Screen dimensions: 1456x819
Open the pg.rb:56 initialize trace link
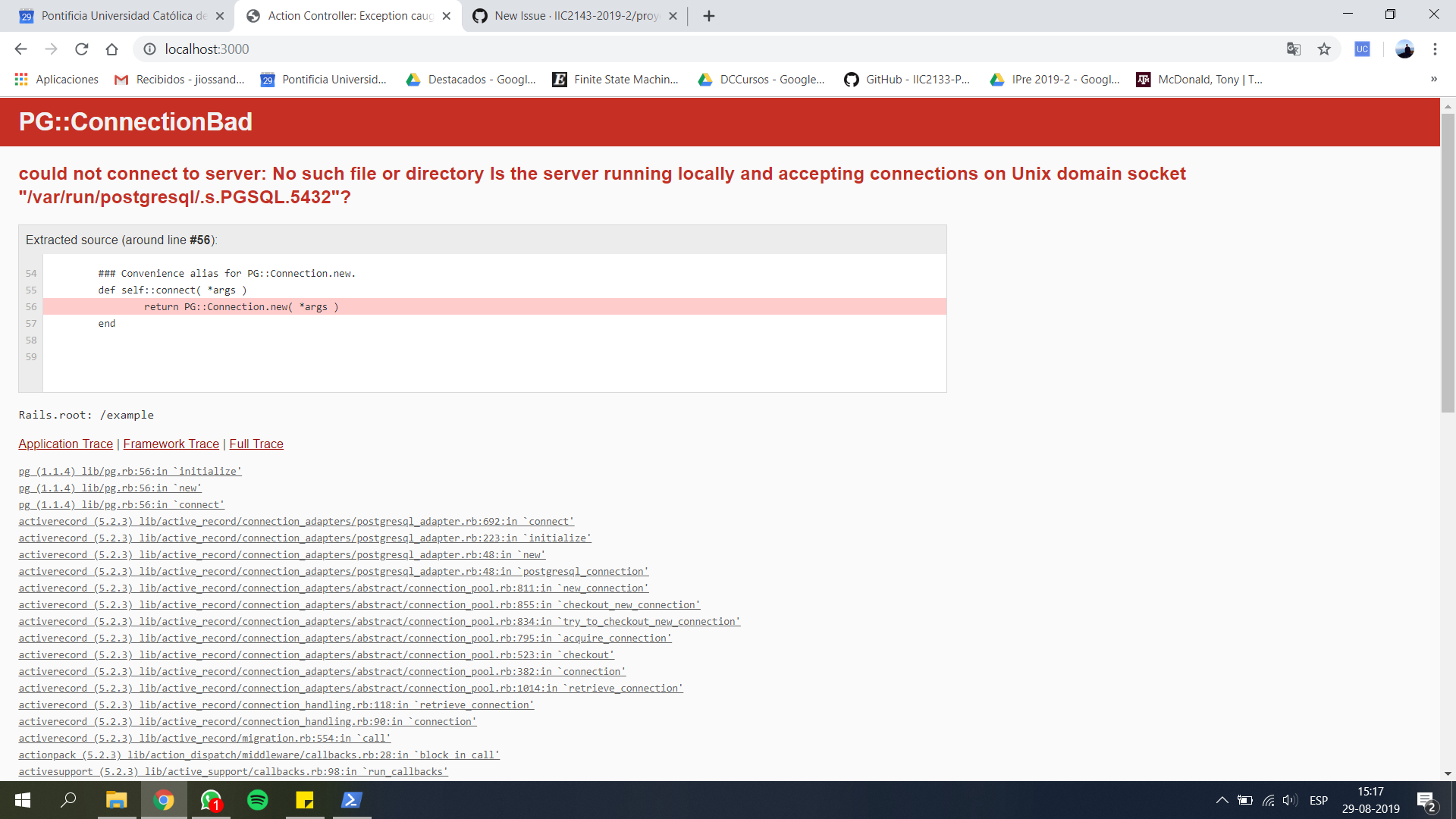[x=129, y=471]
